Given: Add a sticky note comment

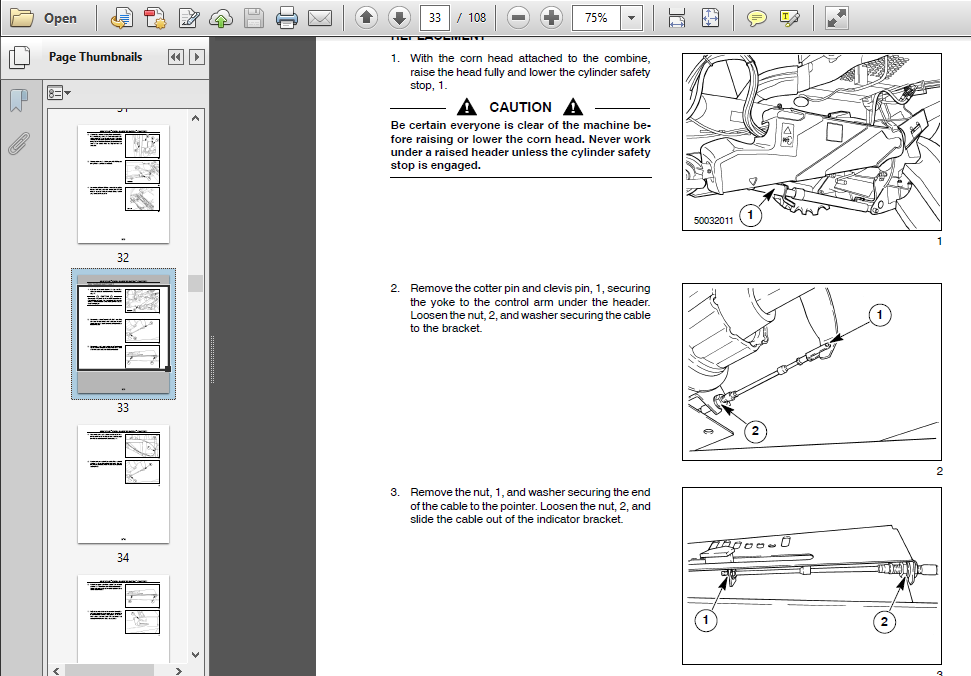Looking at the screenshot, I should tap(756, 18).
